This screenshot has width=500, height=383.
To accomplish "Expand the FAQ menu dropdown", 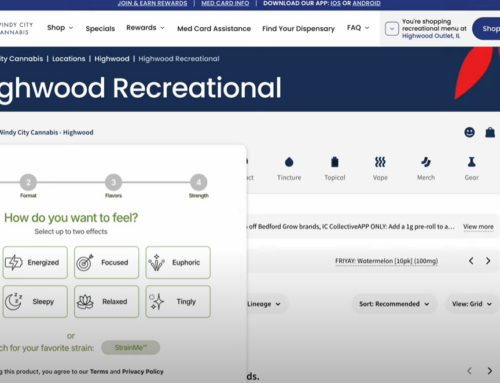I will 358,28.
